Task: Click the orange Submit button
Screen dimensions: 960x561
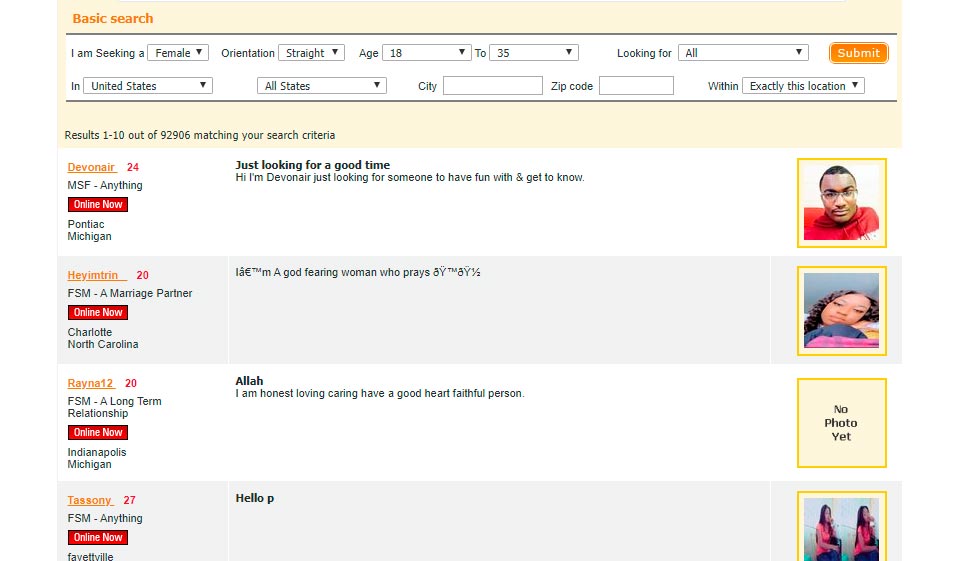Action: [x=858, y=53]
